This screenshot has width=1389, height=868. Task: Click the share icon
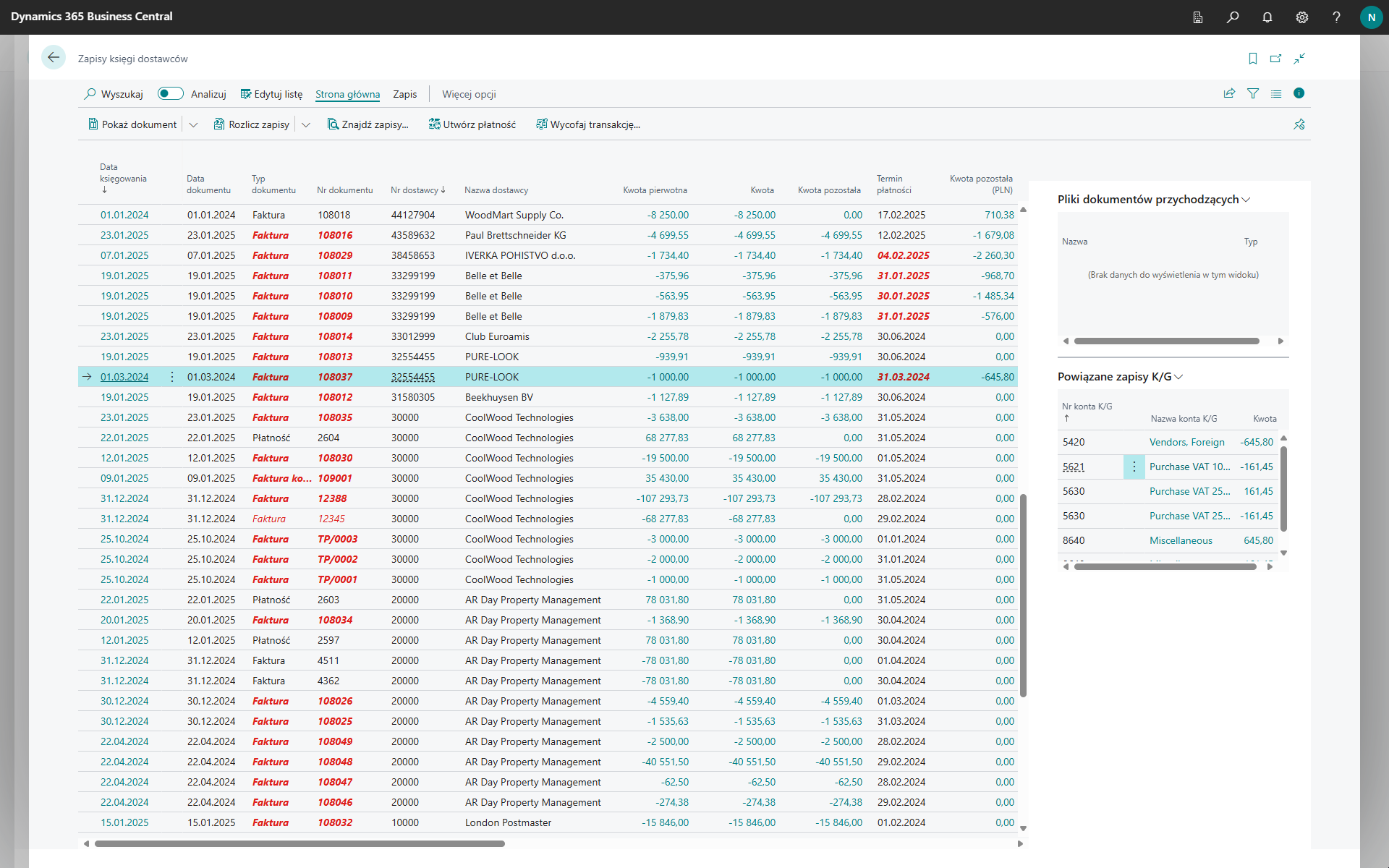click(1229, 93)
